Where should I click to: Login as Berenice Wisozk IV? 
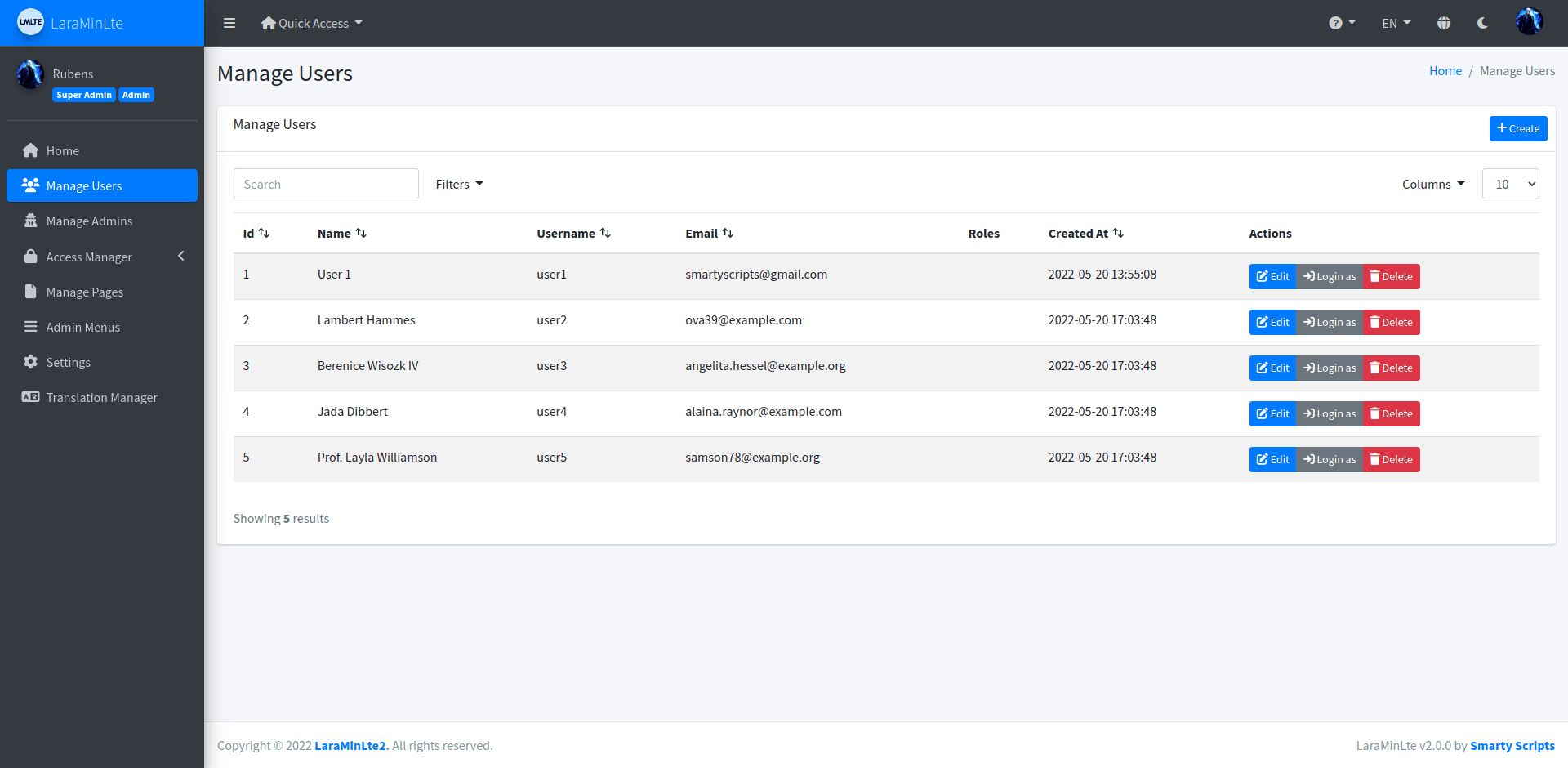coord(1329,368)
